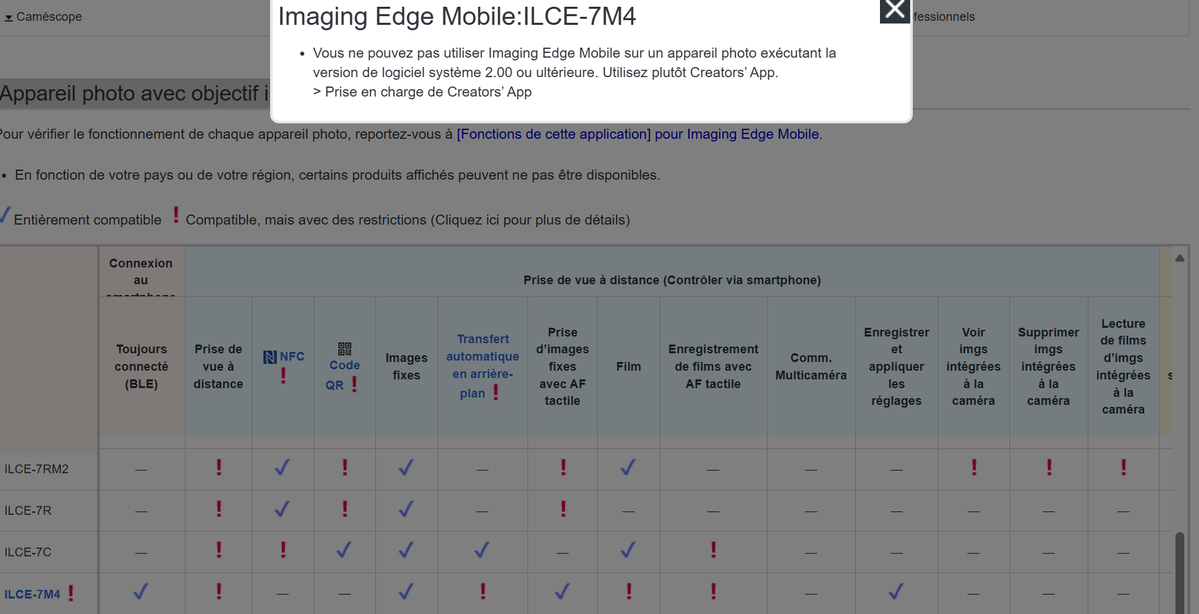Close the Imaging Edge Mobile ILCE-7M4 popup
Screen dimensions: 1199x614
[x=894, y=11]
